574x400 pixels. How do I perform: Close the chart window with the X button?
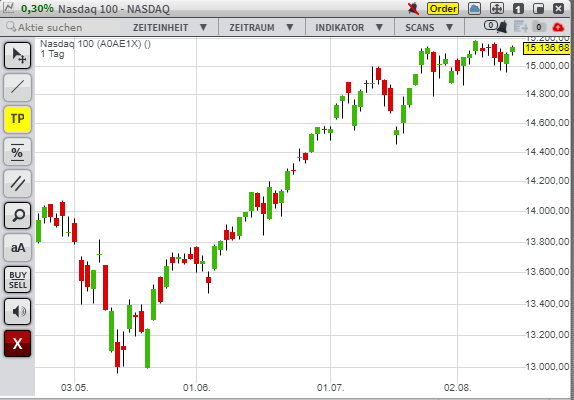(559, 8)
